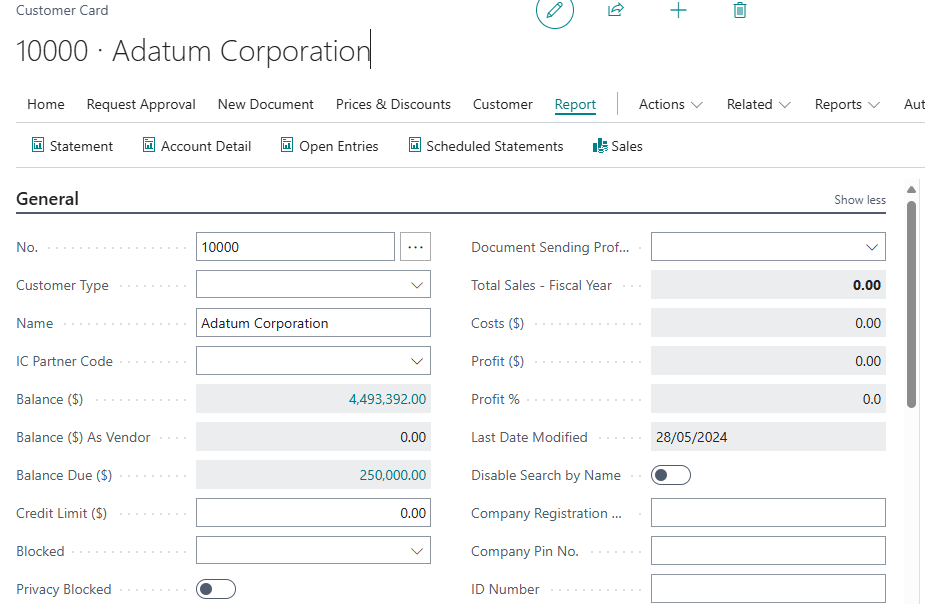Open the 4,493,392.00 balance link

387,399
